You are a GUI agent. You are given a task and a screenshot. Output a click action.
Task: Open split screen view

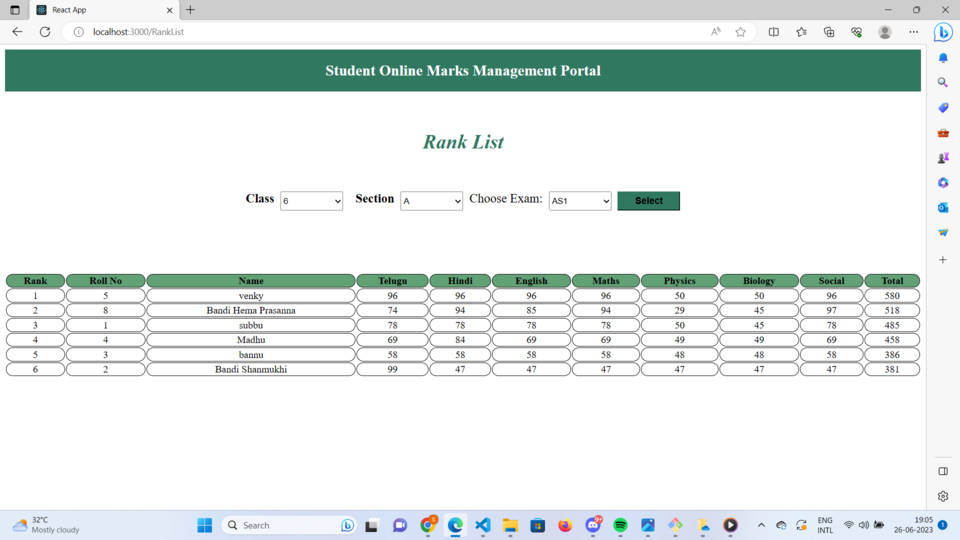(774, 32)
